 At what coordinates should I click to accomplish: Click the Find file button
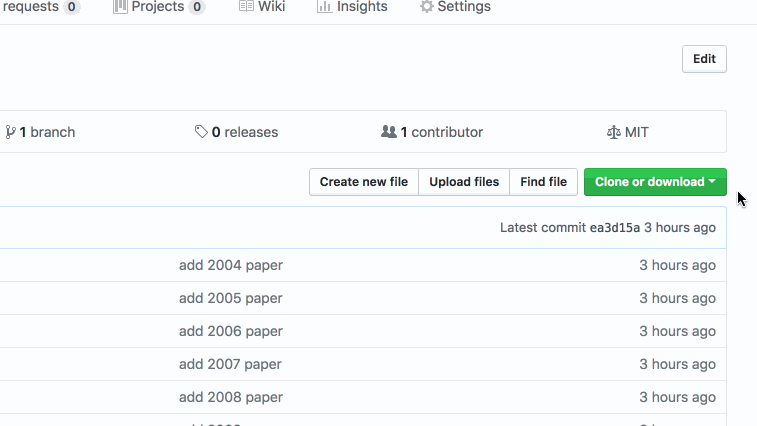544,182
